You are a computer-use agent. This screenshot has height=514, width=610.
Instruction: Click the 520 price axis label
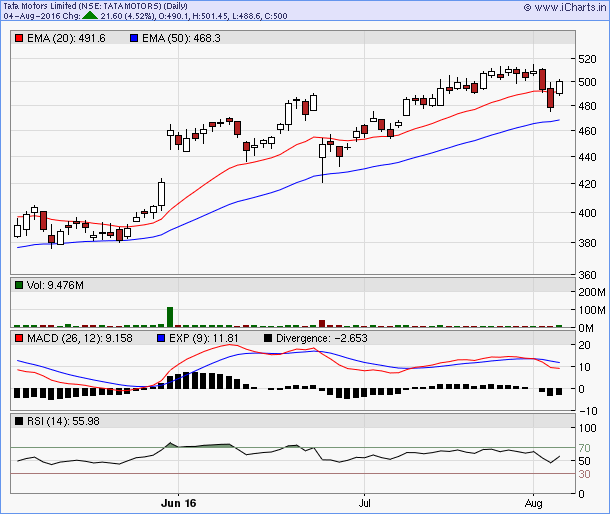(x=587, y=59)
